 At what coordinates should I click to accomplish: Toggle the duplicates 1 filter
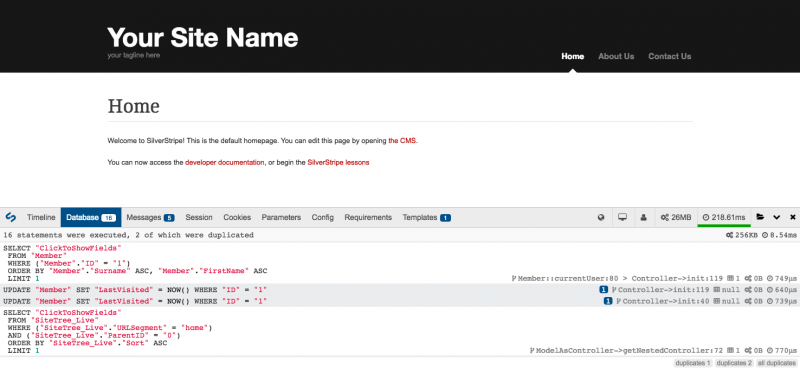[693, 363]
